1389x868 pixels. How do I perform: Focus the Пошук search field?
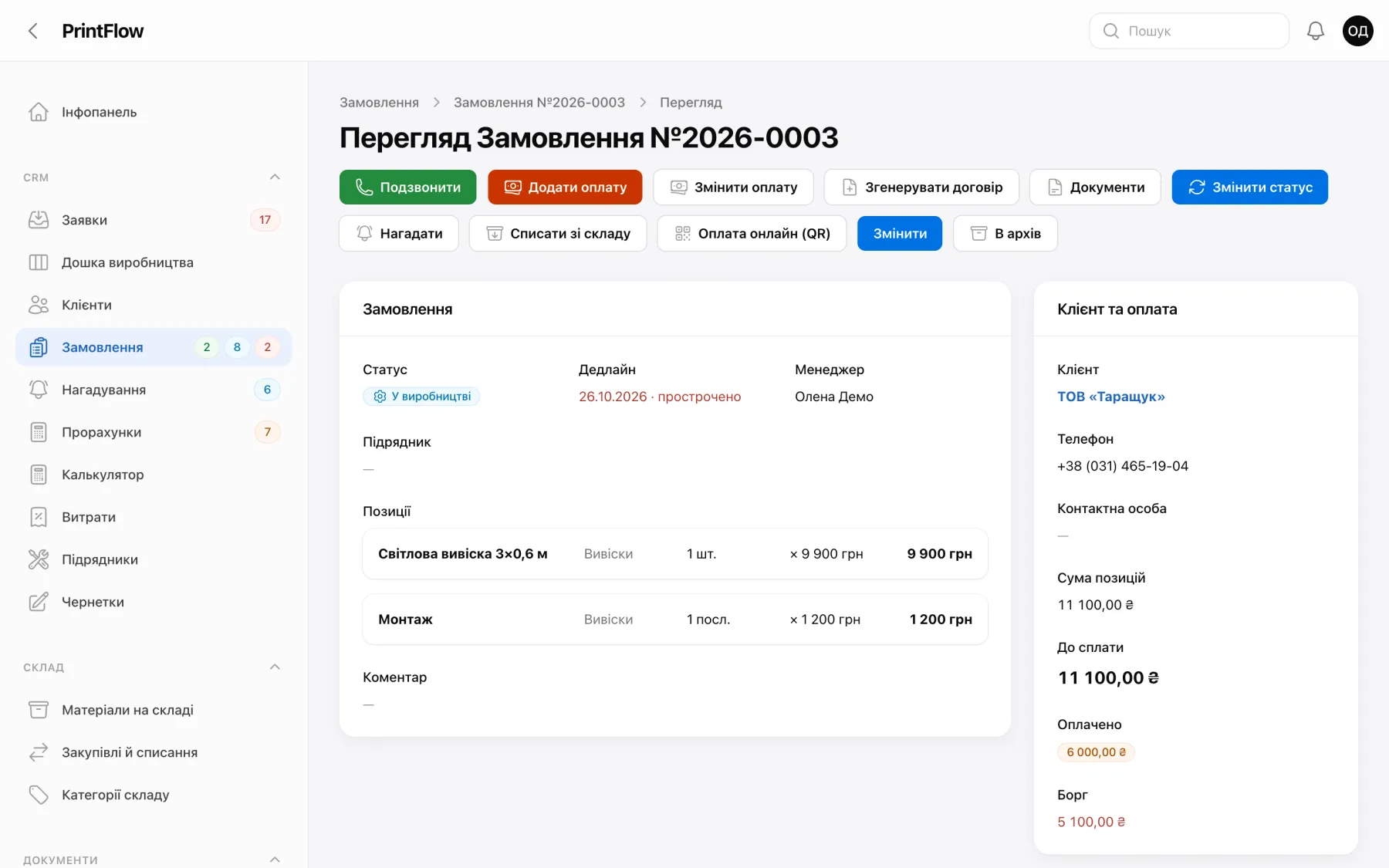tap(1189, 31)
